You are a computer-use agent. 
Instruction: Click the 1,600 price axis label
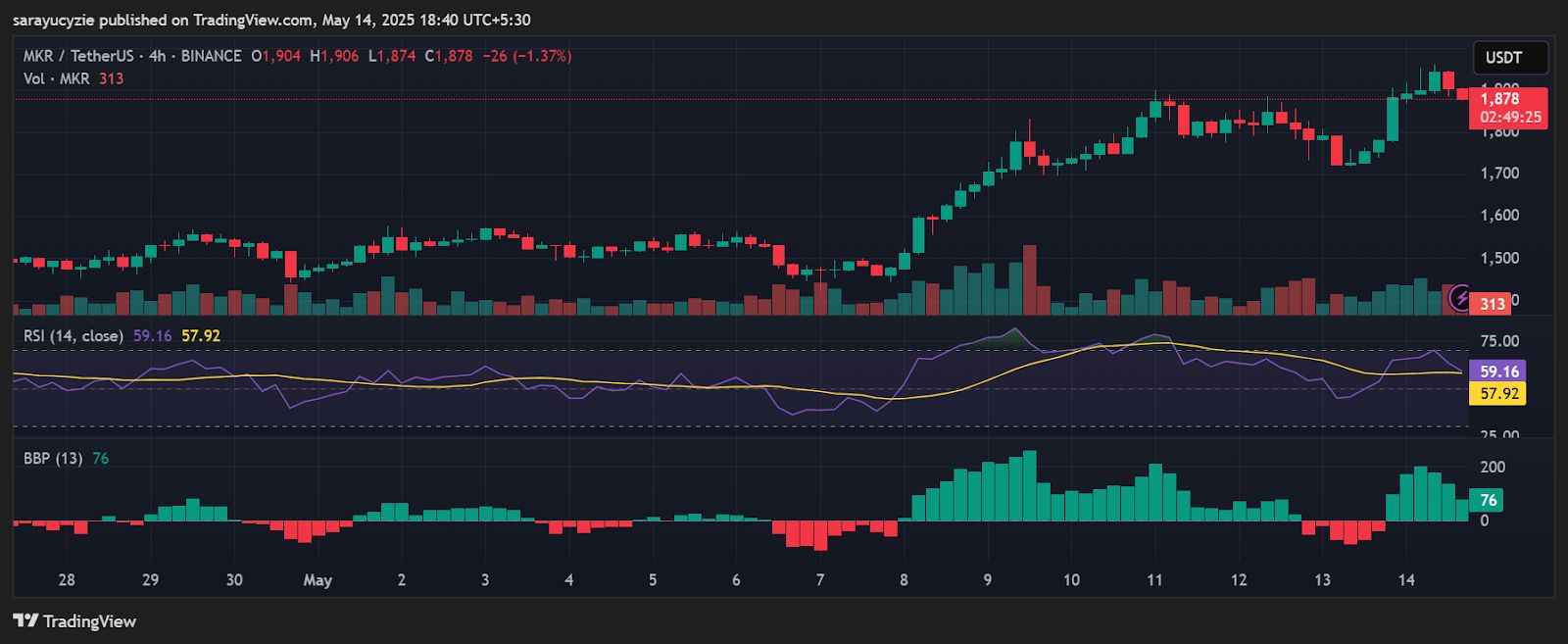coord(1499,216)
